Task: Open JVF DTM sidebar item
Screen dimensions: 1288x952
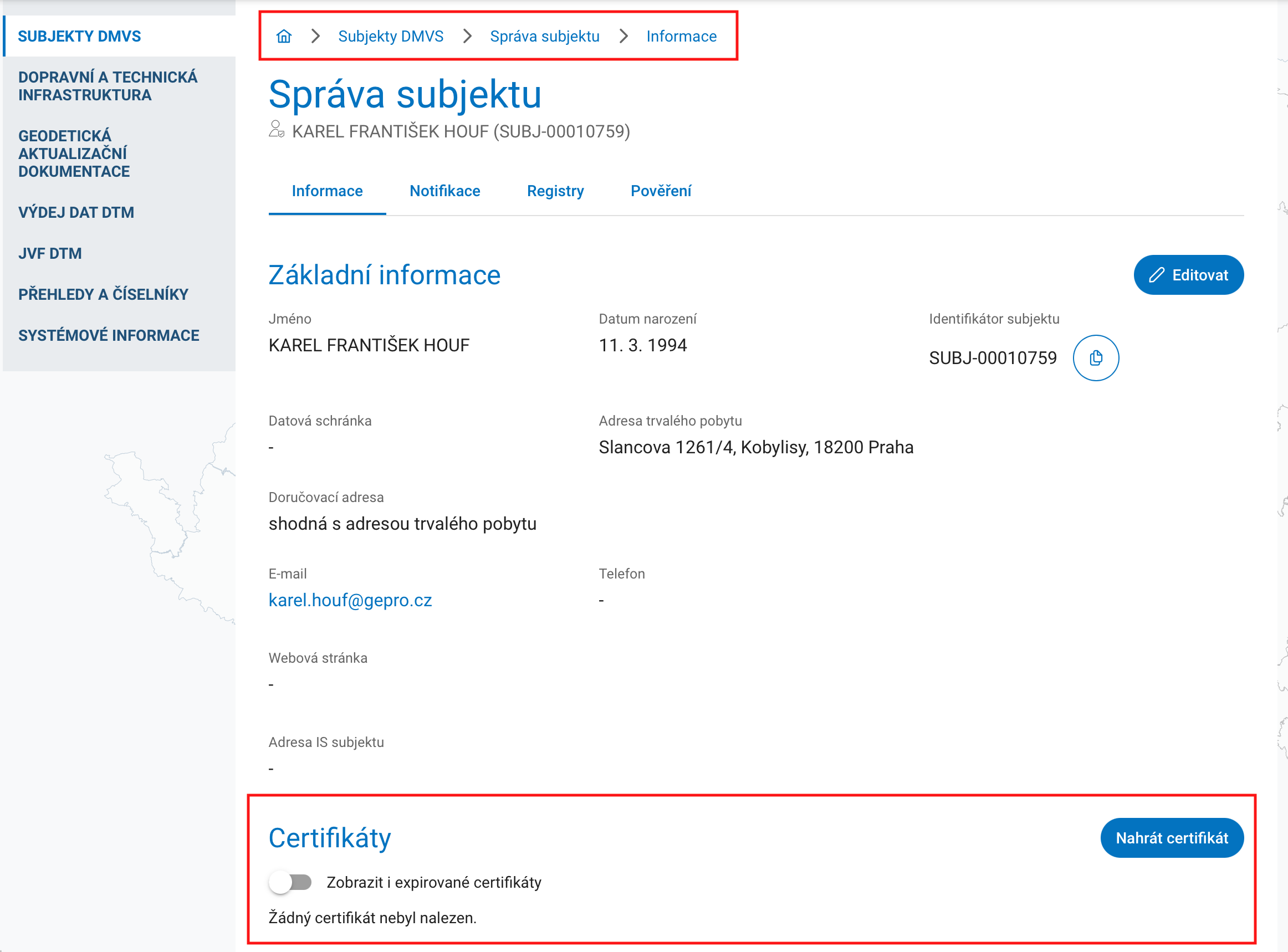Action: [119, 254]
